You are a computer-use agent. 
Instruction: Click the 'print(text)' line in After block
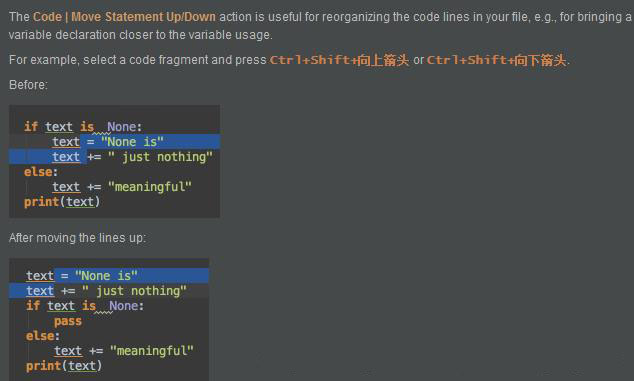click(x=64, y=366)
